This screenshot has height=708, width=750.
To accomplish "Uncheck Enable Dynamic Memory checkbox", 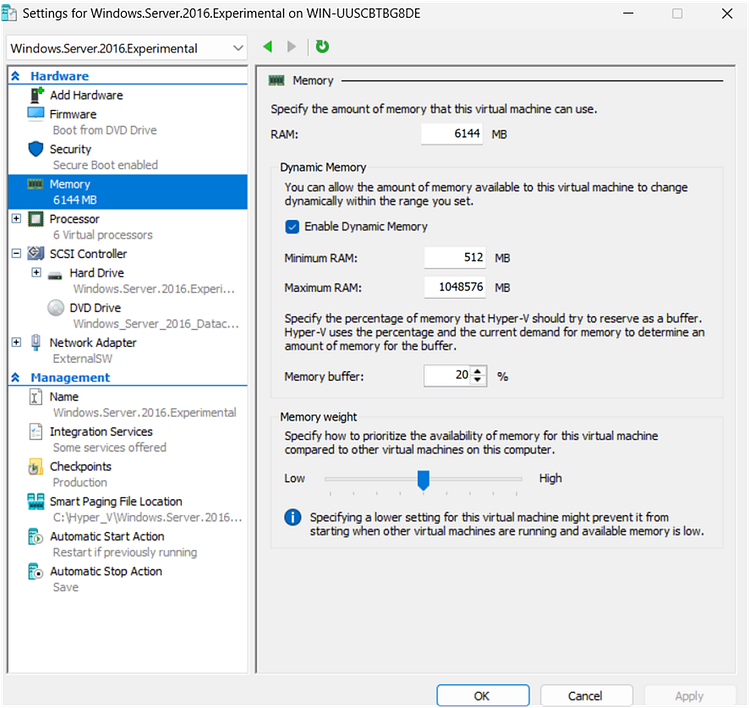I will pos(292,227).
